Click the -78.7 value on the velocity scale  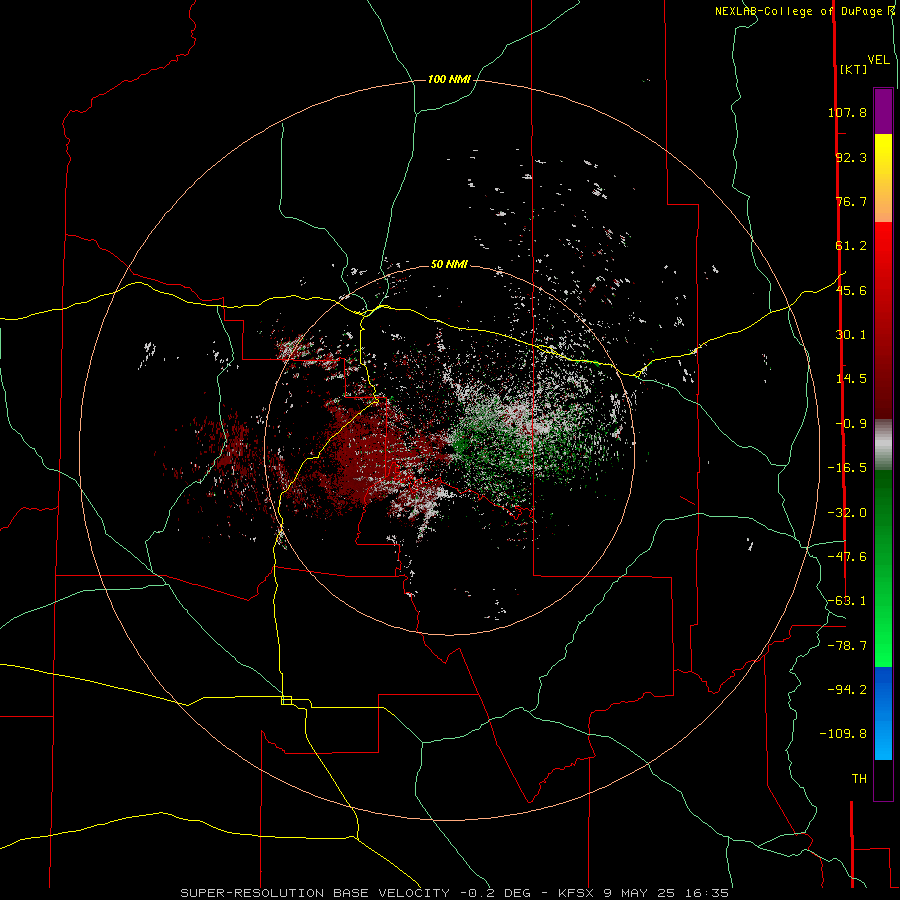[847, 646]
